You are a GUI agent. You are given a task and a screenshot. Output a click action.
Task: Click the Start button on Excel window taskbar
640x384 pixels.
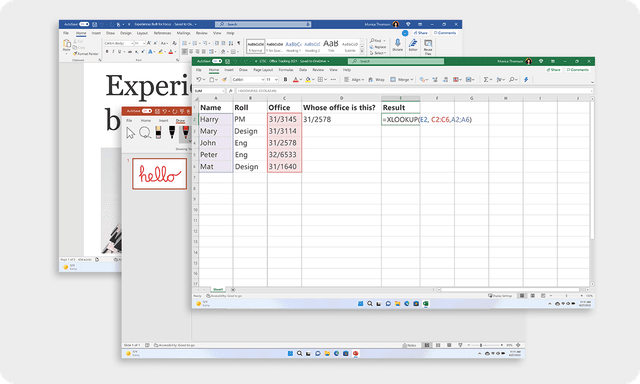tap(360, 304)
